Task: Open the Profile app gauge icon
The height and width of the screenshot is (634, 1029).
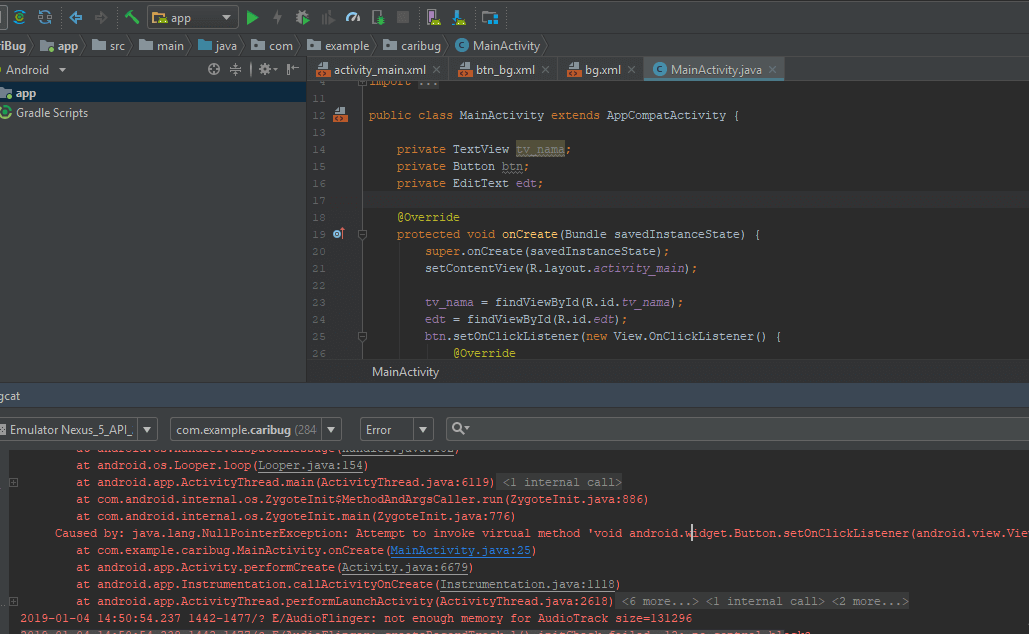Action: tap(353, 18)
